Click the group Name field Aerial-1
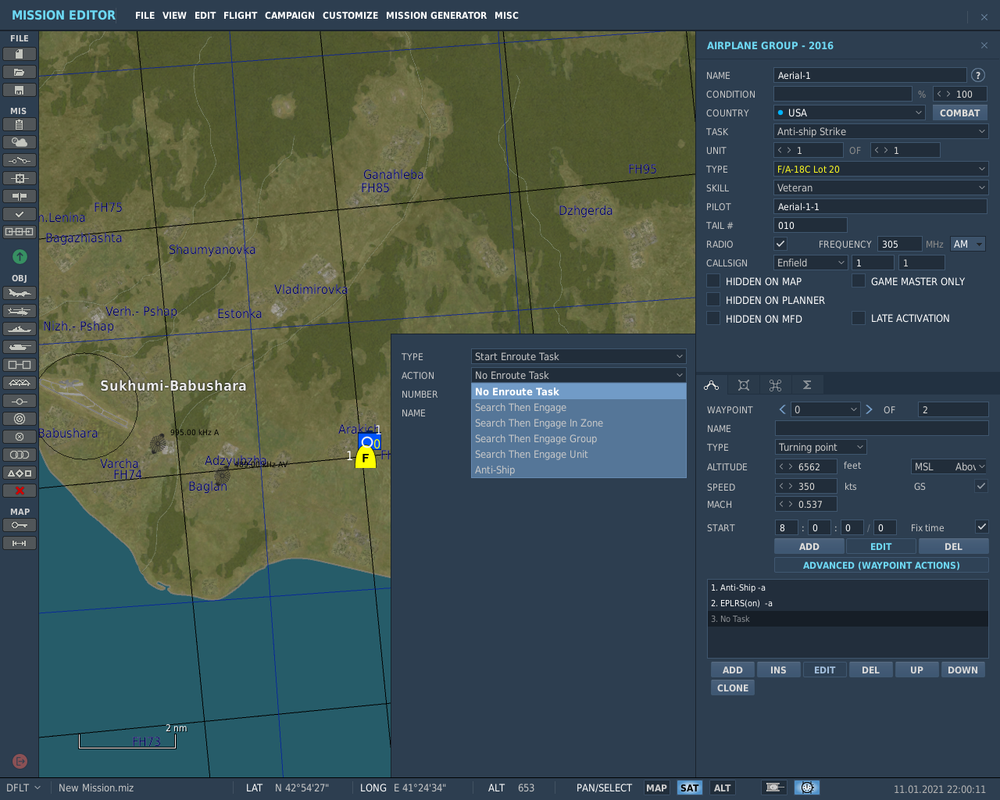The image size is (1000, 800). [x=869, y=75]
